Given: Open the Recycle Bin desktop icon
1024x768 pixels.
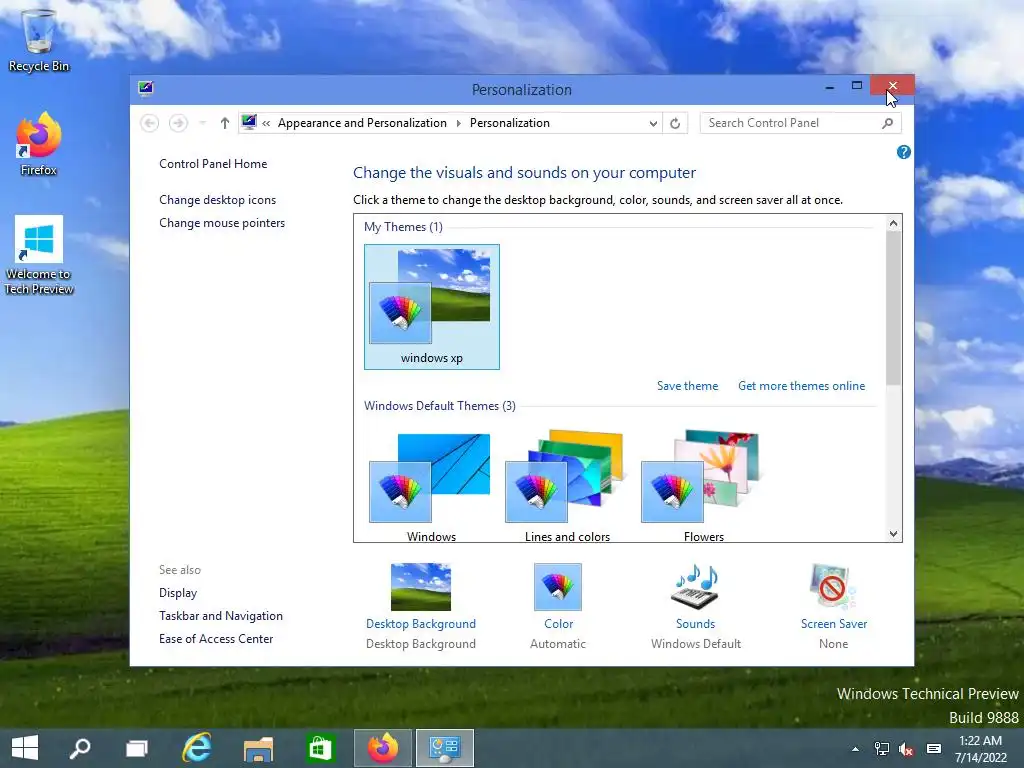Looking at the screenshot, I should (x=39, y=39).
